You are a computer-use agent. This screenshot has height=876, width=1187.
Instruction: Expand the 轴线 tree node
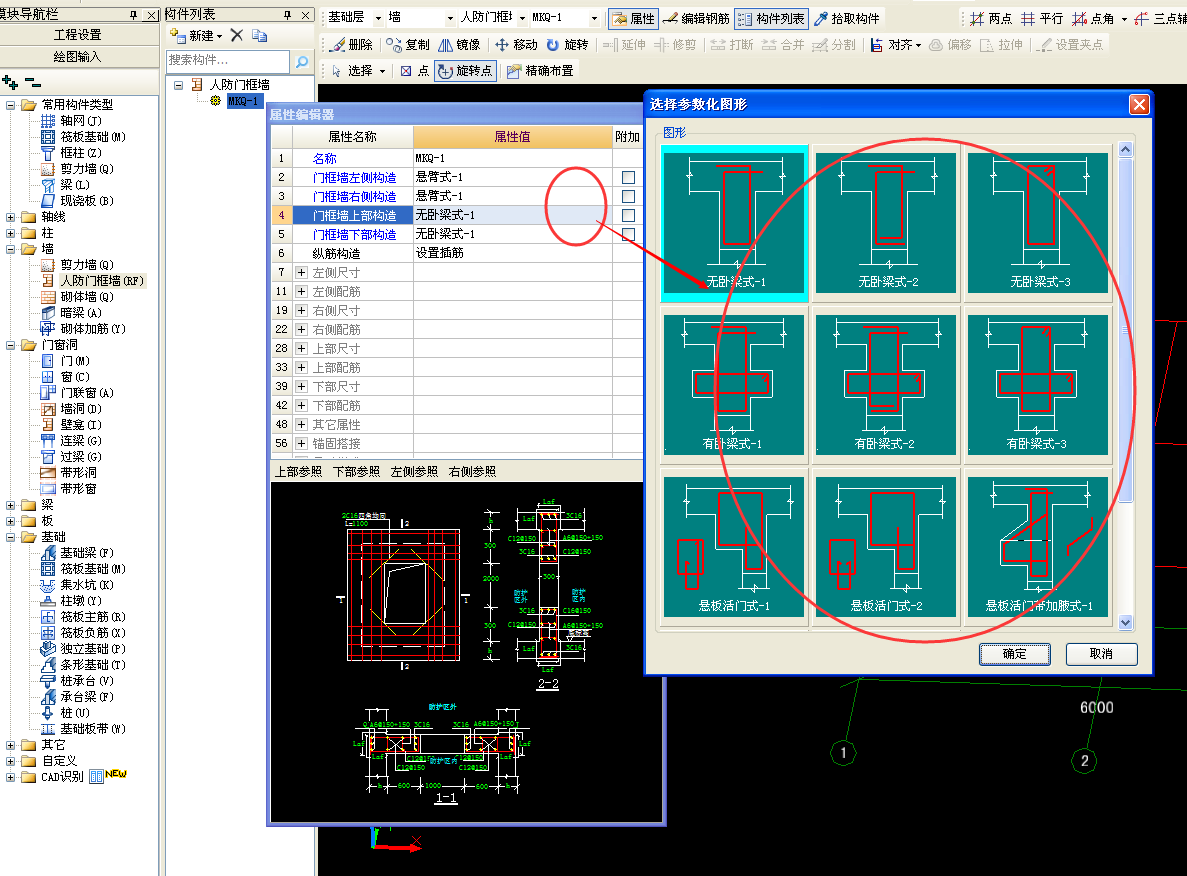[x=11, y=217]
